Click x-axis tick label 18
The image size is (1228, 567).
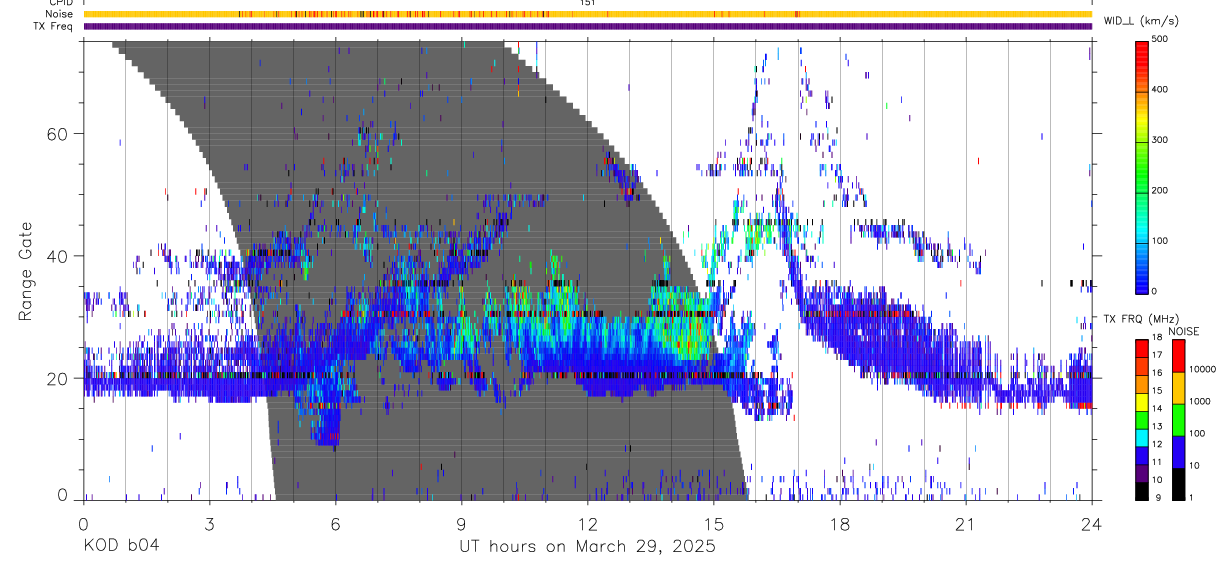839,524
